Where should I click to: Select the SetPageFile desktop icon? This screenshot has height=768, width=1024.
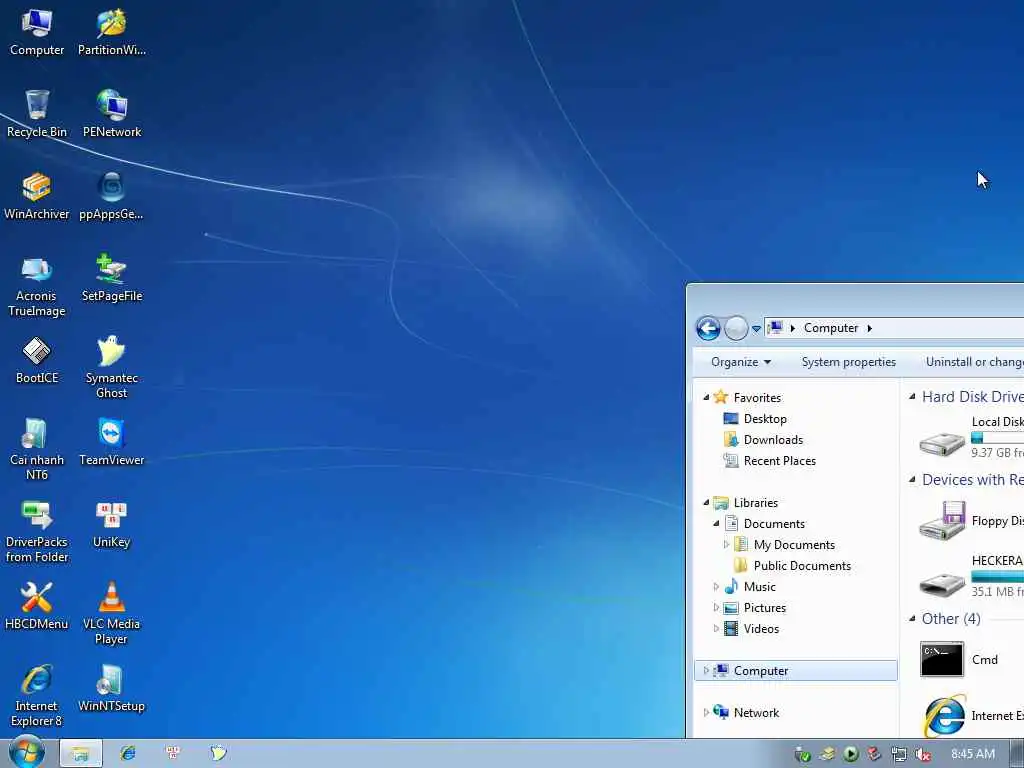[x=112, y=279]
